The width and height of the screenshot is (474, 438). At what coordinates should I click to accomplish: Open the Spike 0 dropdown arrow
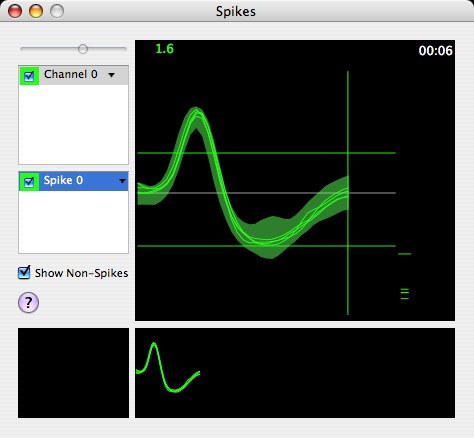pyautogui.click(x=122, y=181)
